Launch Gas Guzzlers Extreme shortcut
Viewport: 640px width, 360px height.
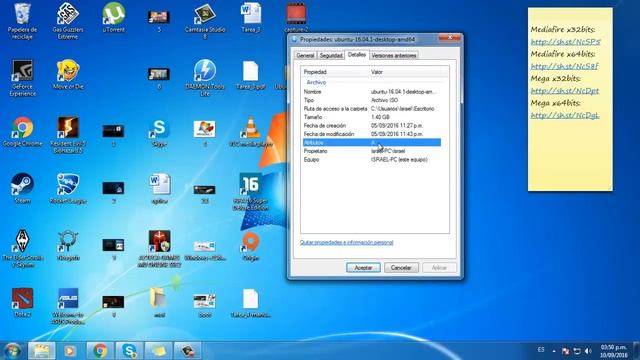[x=68, y=20]
